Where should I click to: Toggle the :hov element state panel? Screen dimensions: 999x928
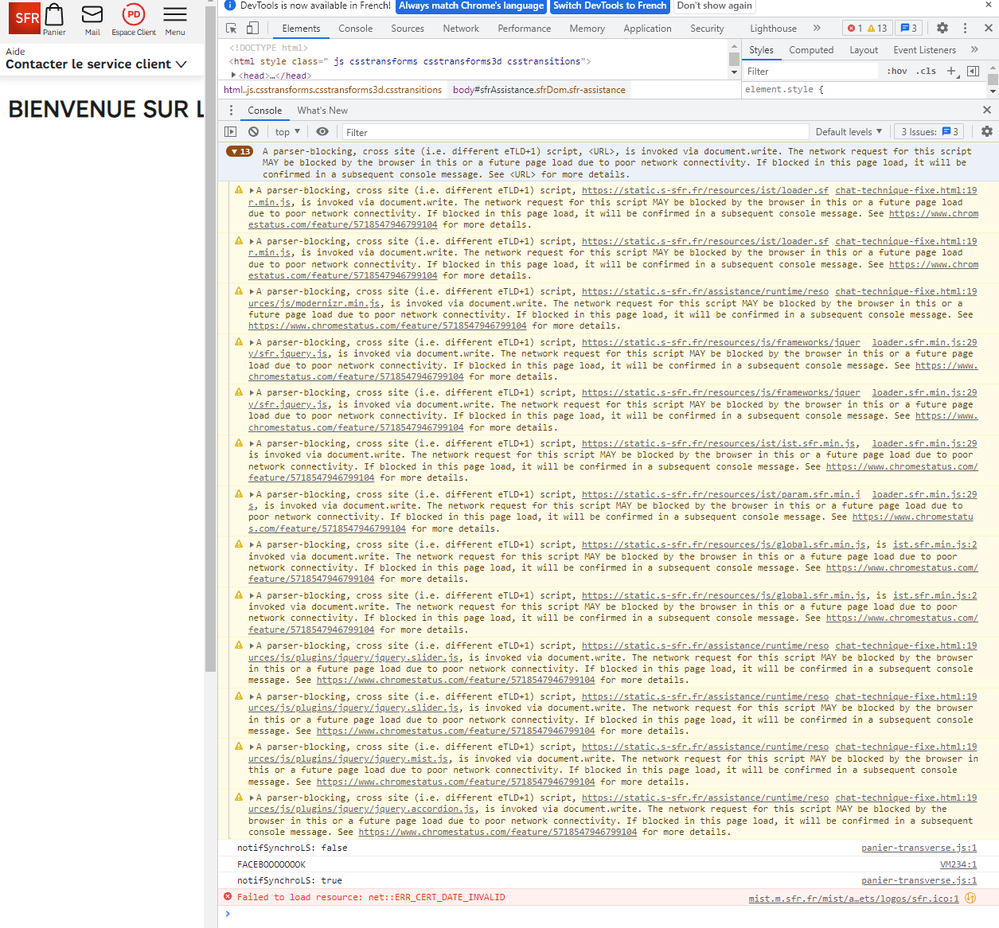click(x=896, y=71)
